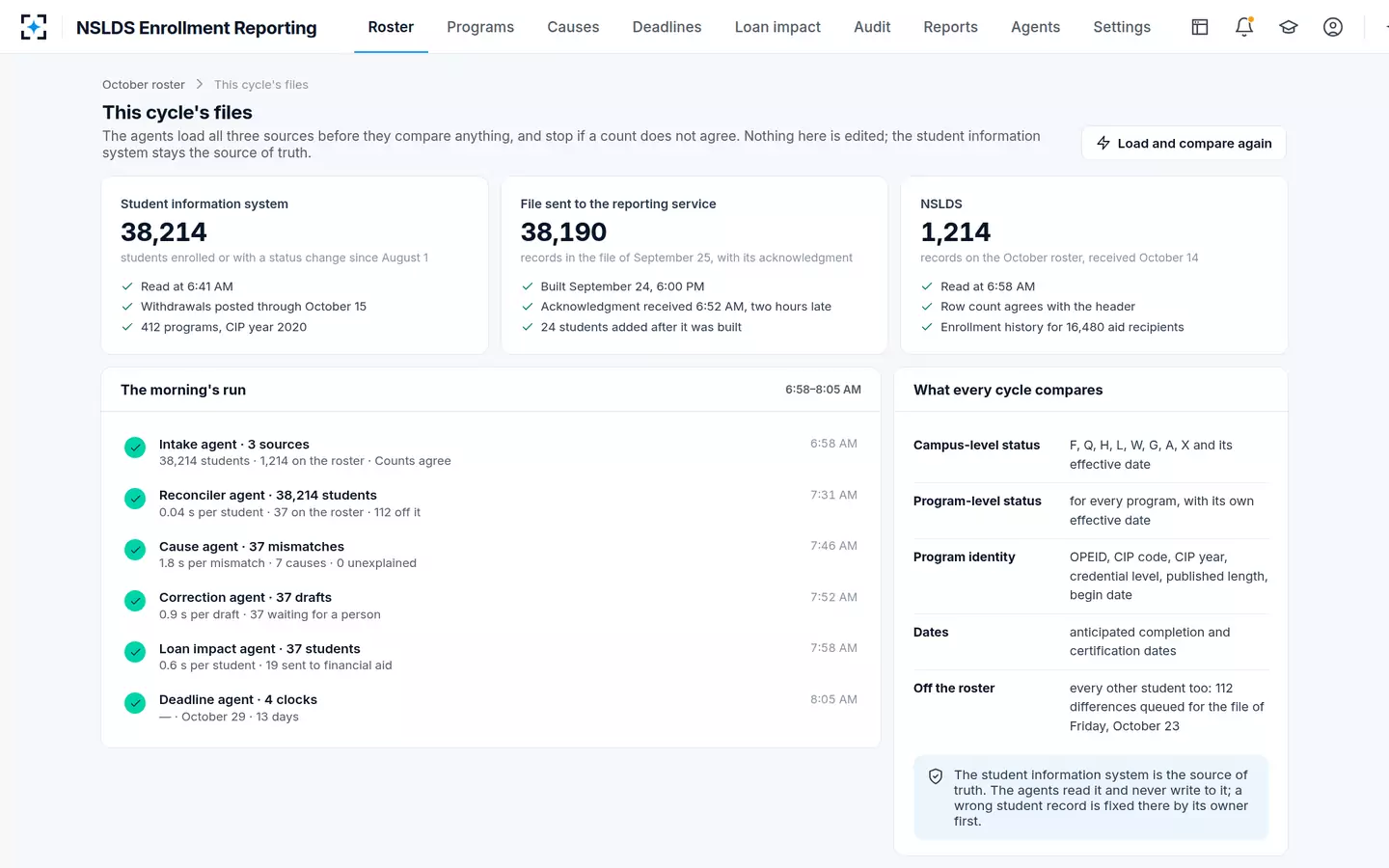Select "Deadline agent · 4 clocks" row

pyautogui.click(x=491, y=708)
